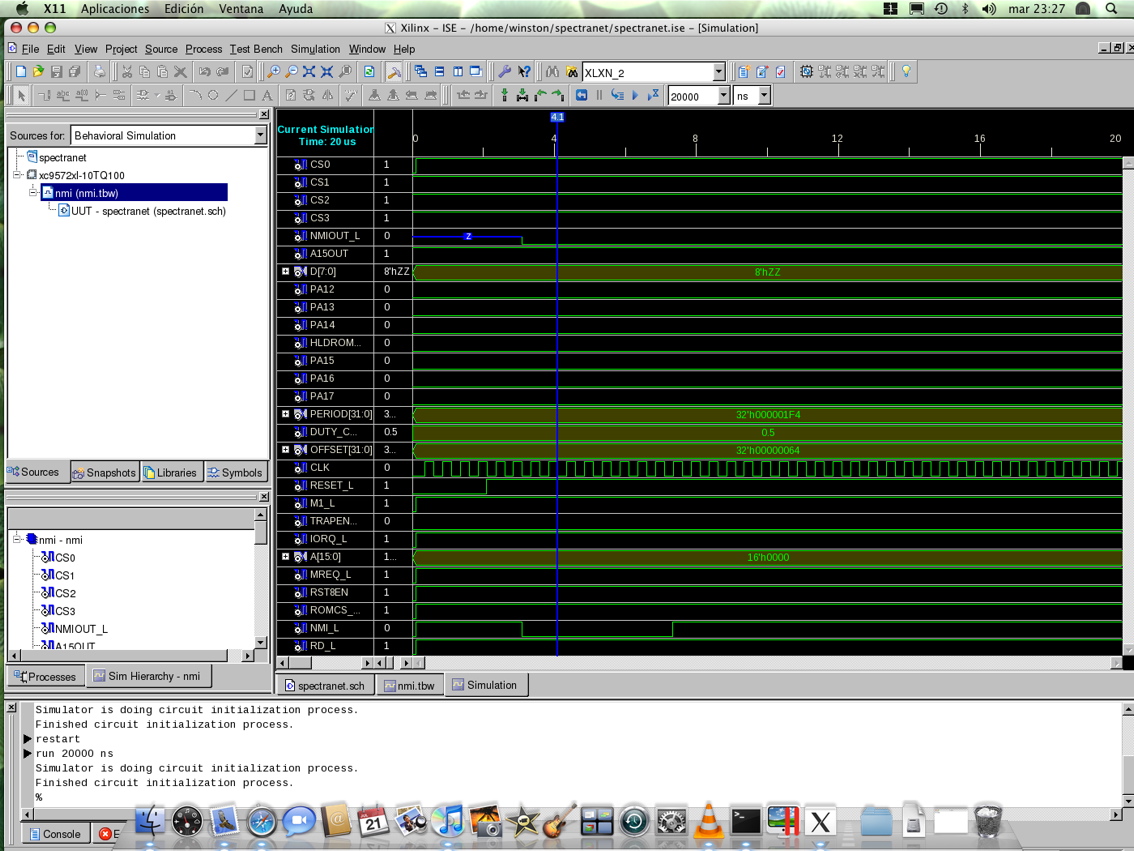Click the Spotlight magnifier in menu bar

click(x=1112, y=9)
